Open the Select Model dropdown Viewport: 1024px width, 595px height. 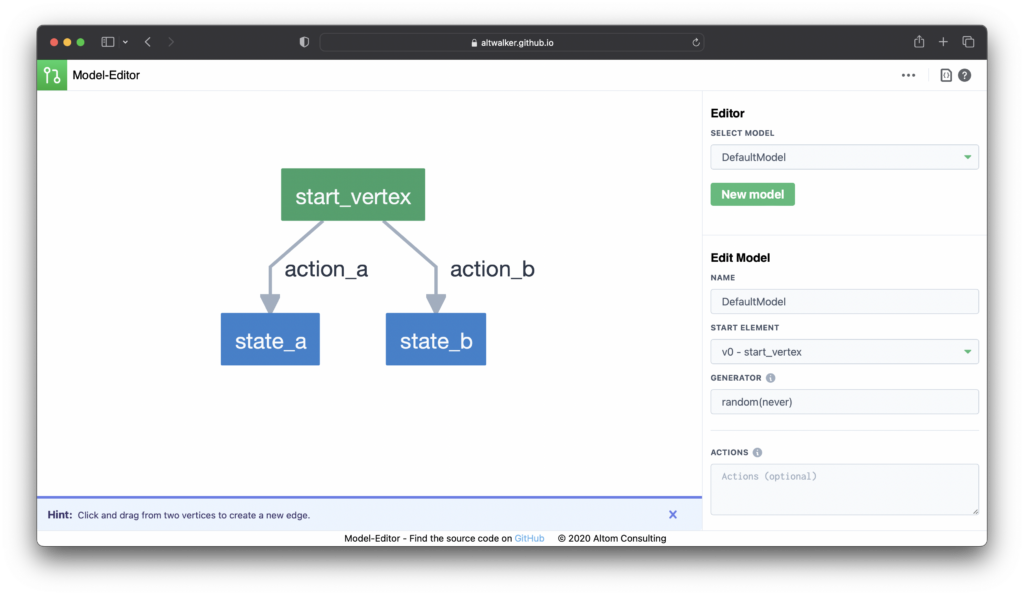pos(844,157)
